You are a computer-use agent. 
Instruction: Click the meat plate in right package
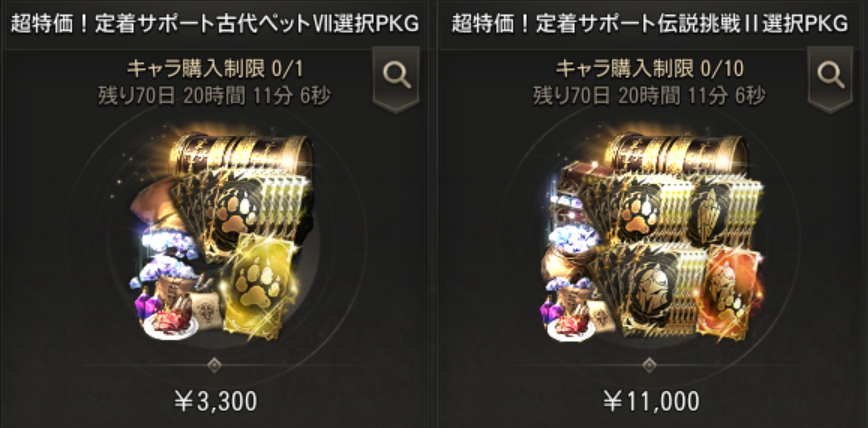(571, 327)
